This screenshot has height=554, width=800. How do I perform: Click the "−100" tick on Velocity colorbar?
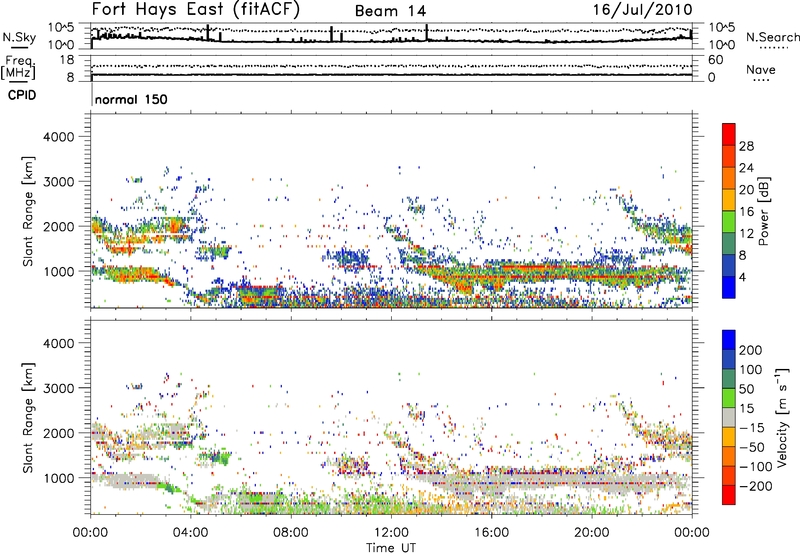pos(755,467)
